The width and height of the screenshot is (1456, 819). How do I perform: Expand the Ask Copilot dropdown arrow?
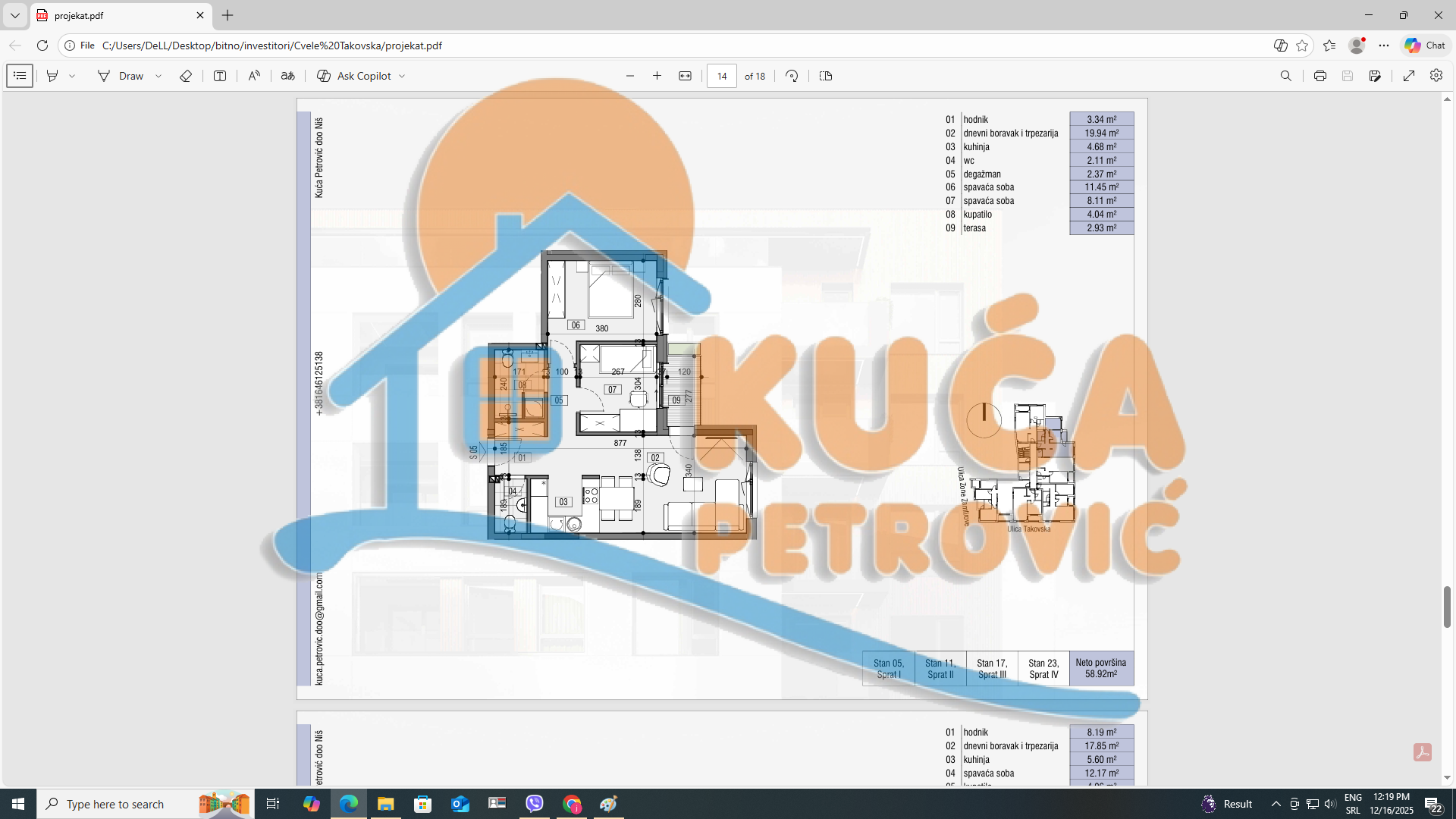click(x=402, y=76)
